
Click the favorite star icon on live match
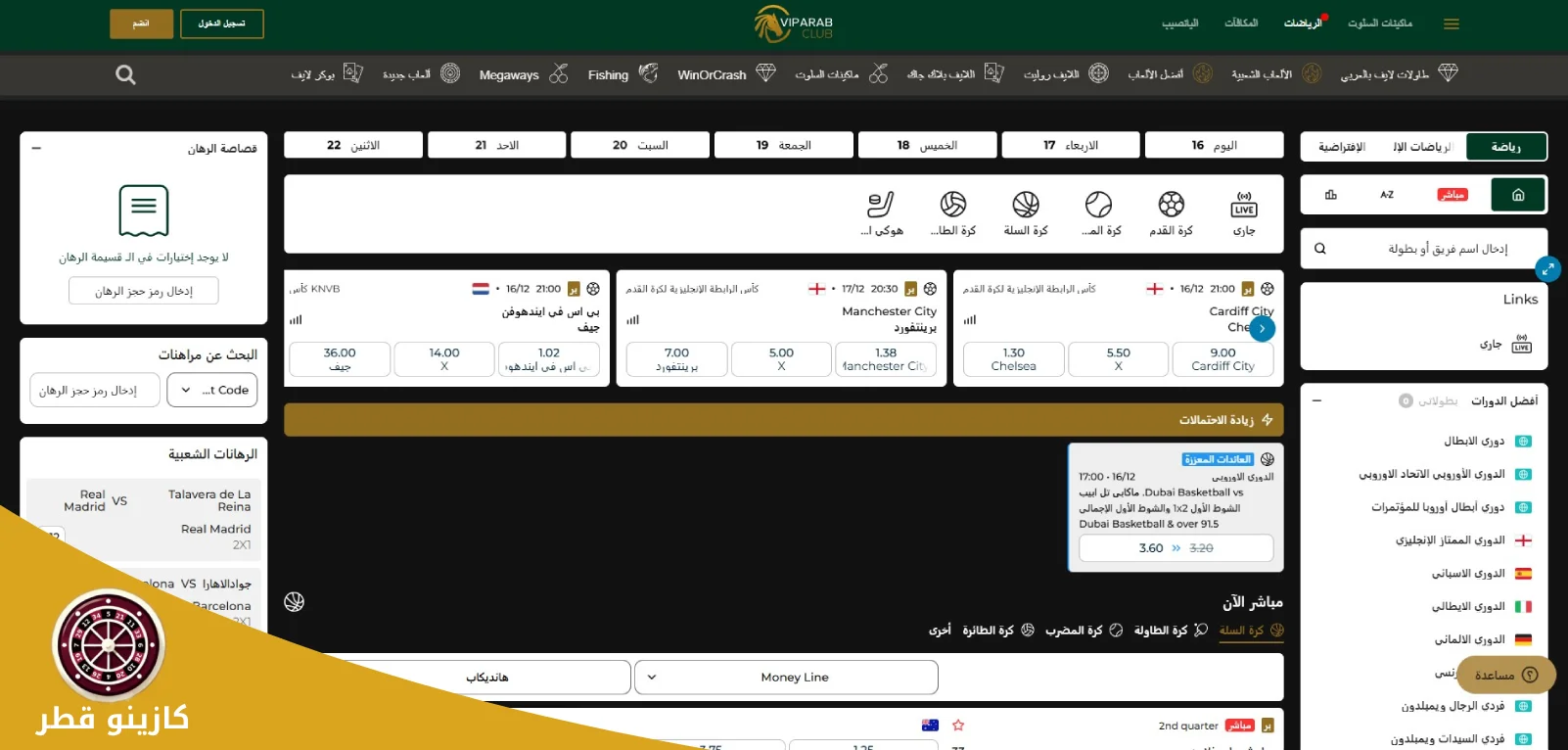[958, 726]
